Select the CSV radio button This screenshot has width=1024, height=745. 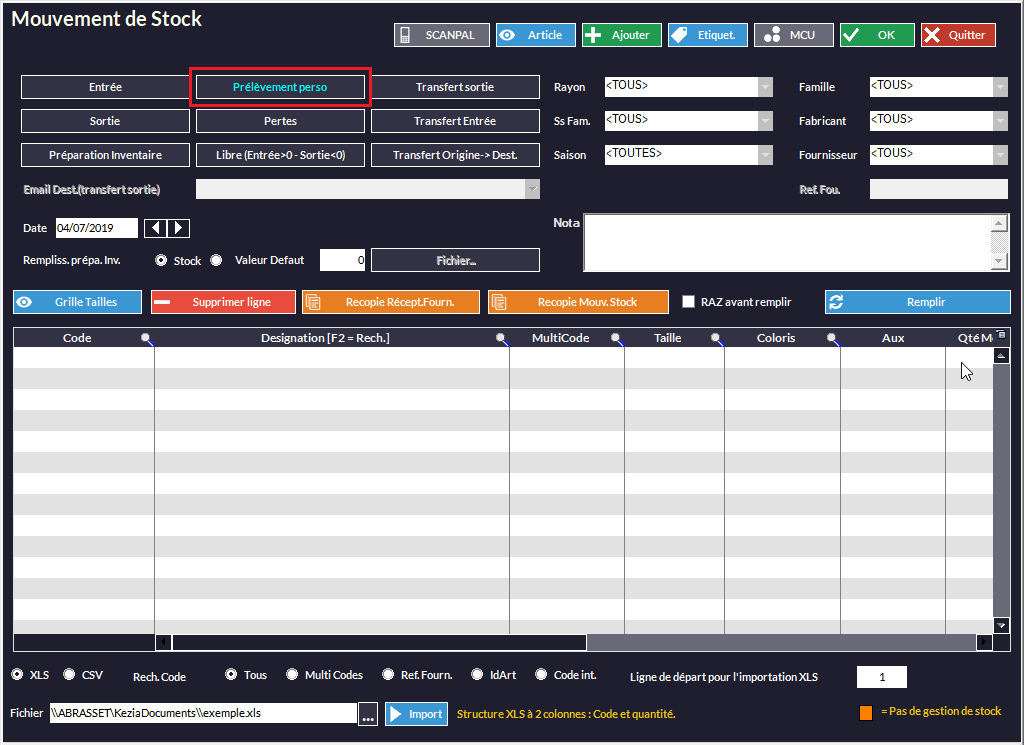click(x=70, y=675)
